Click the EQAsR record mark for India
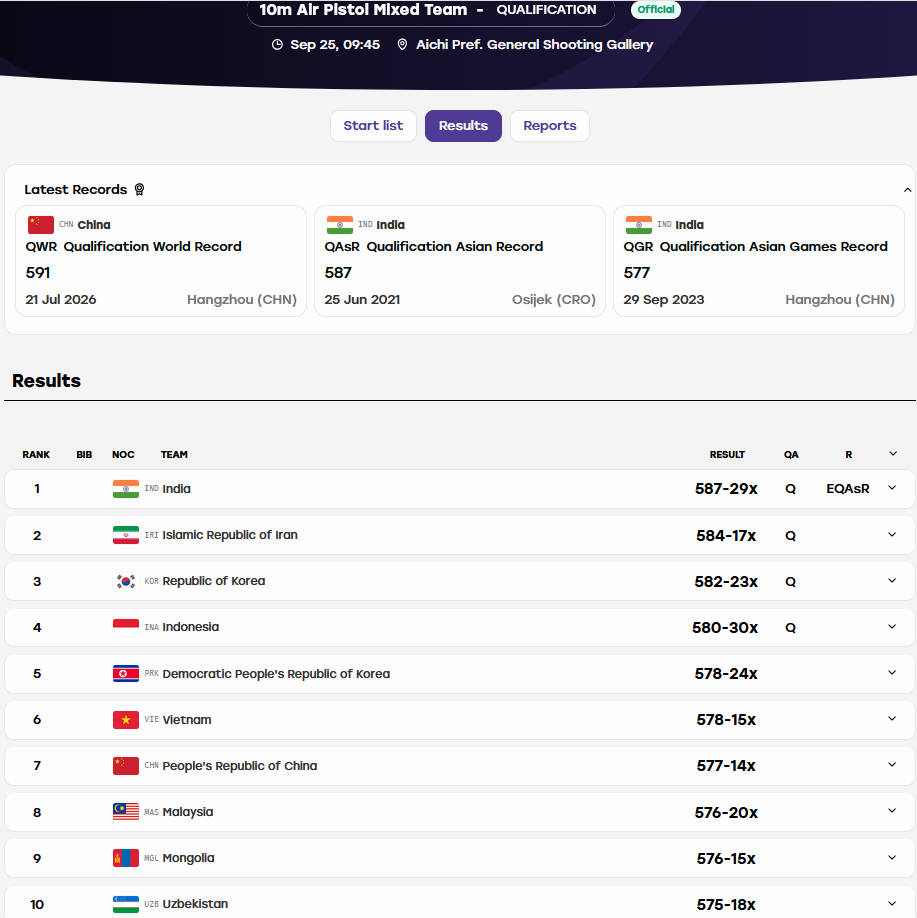This screenshot has width=917, height=918. 847,489
